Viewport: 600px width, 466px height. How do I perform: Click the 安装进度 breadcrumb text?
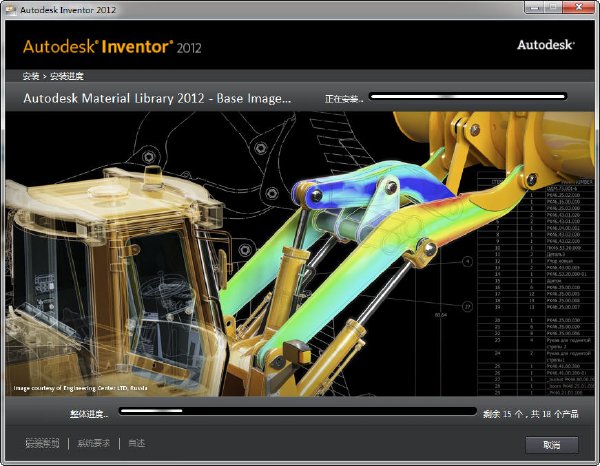click(x=67, y=76)
